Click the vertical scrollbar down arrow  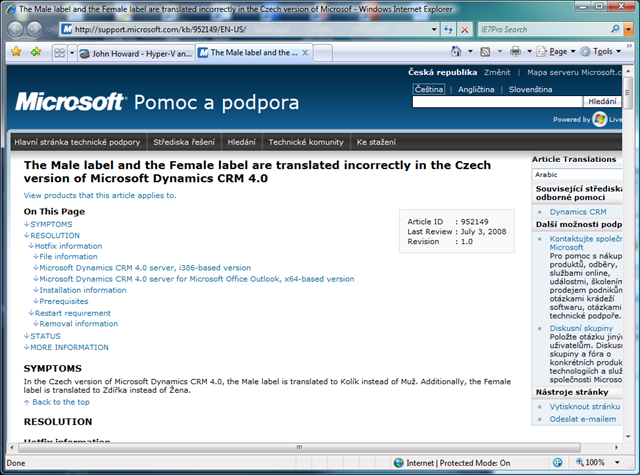628,436
